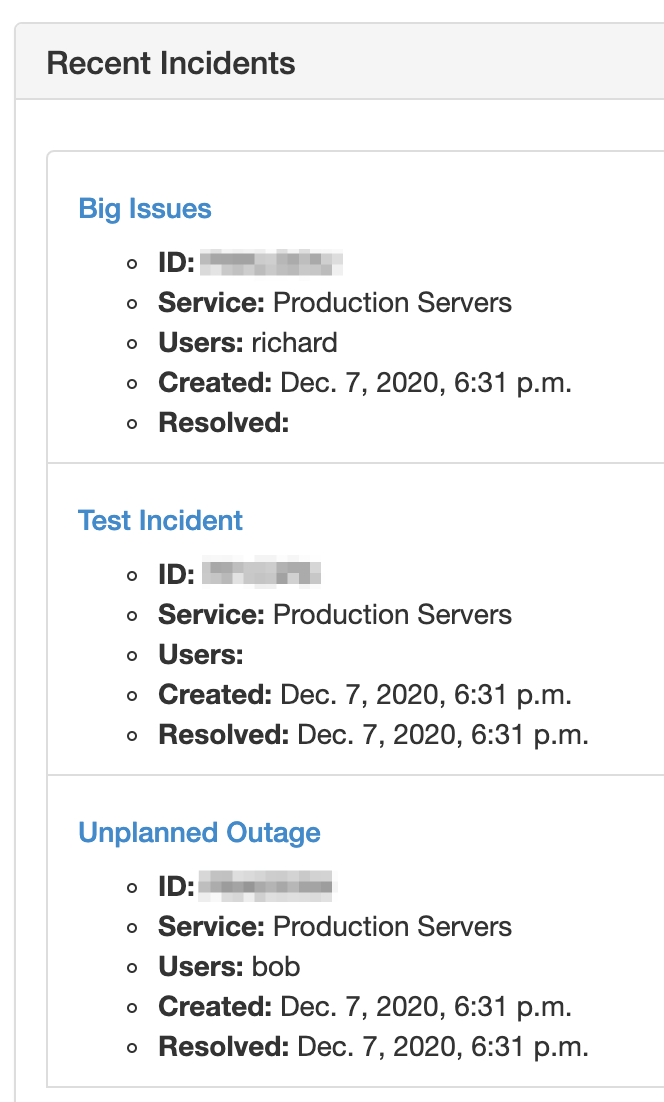Click the blurred ID value under Unplanned Outage
664x1102 pixels.
(x=265, y=886)
